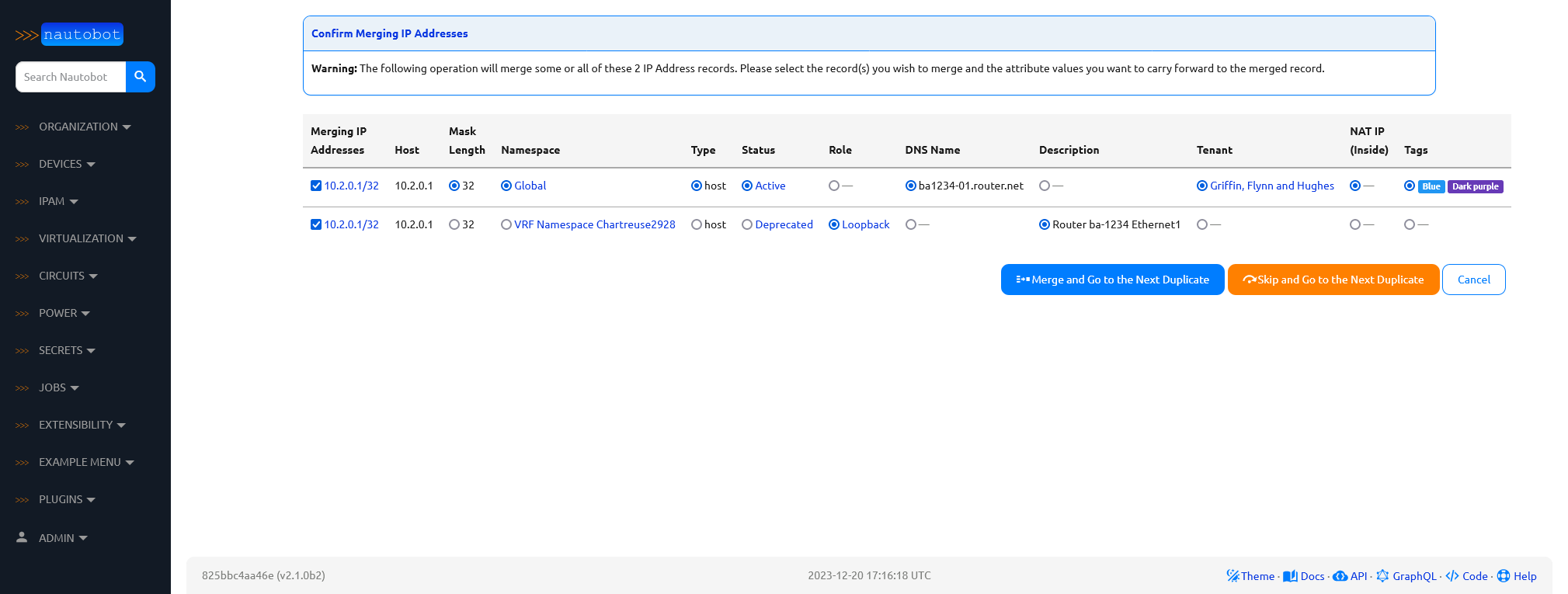Select the Blue and Dark purple tags radio

point(1410,186)
